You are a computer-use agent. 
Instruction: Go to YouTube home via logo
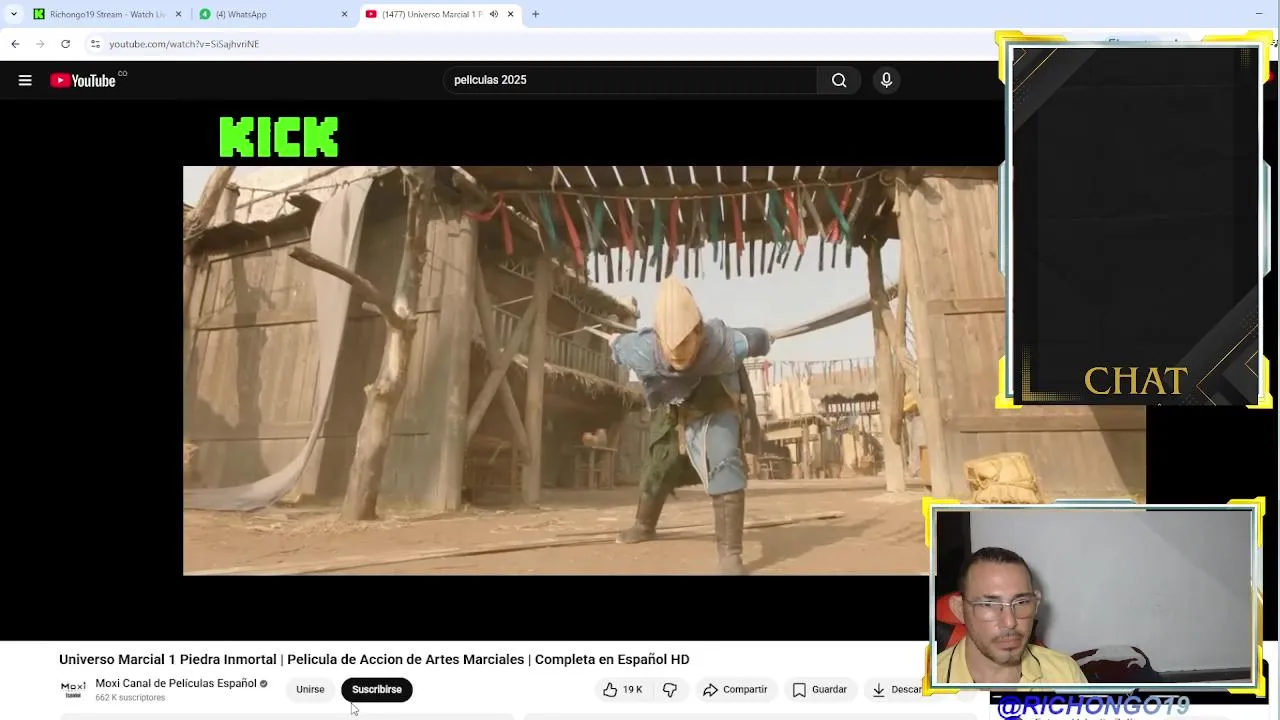tap(83, 80)
